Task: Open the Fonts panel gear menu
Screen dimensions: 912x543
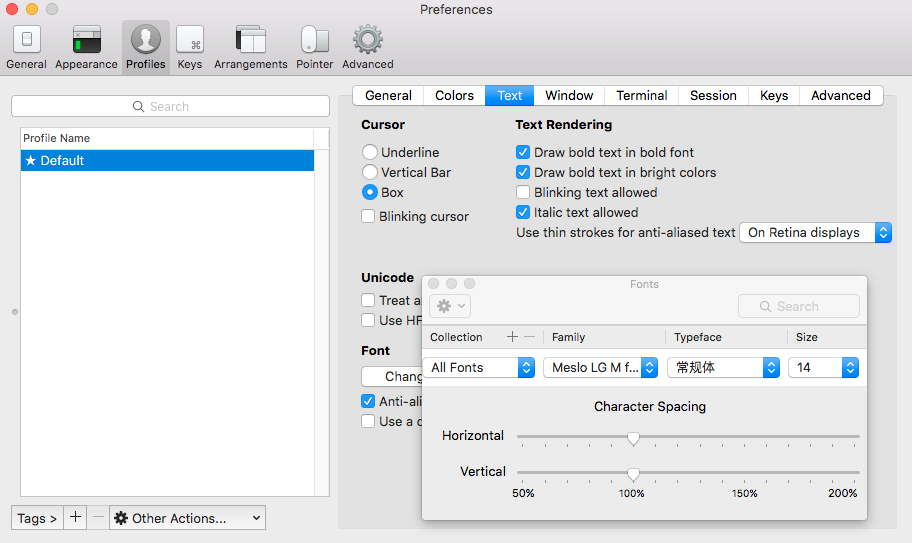Action: pos(450,306)
